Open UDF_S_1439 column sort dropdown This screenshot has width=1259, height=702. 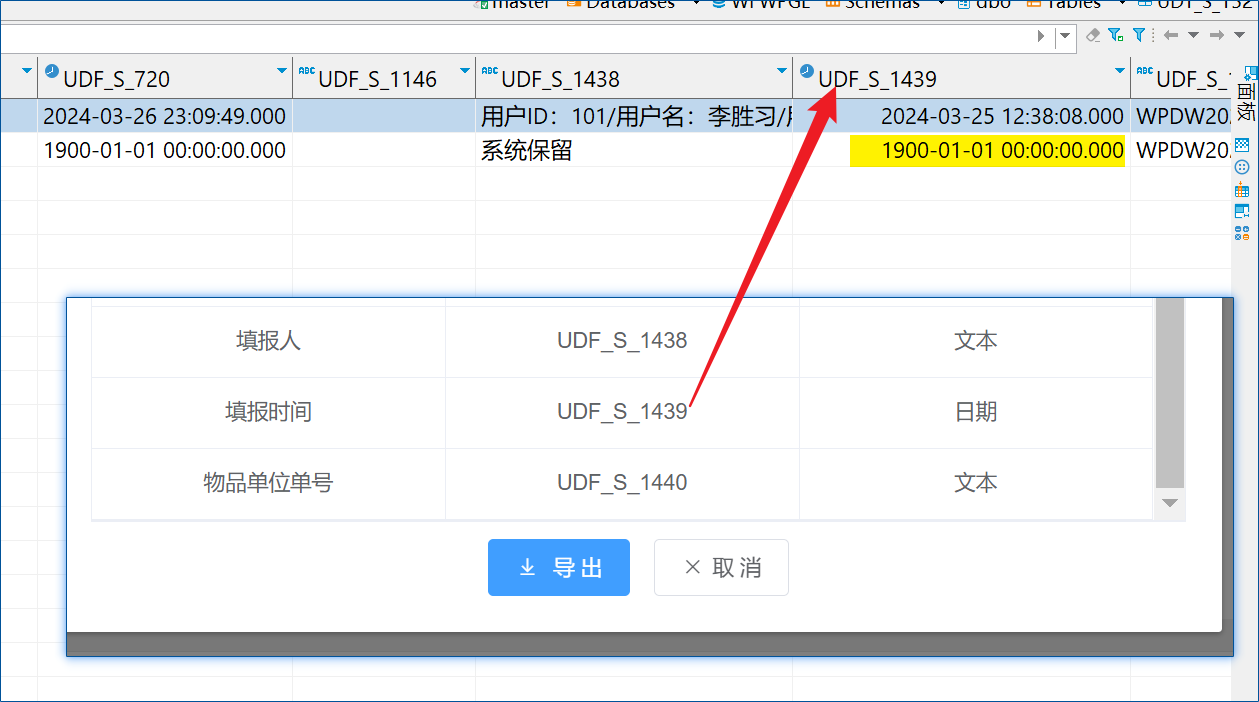tap(1120, 70)
